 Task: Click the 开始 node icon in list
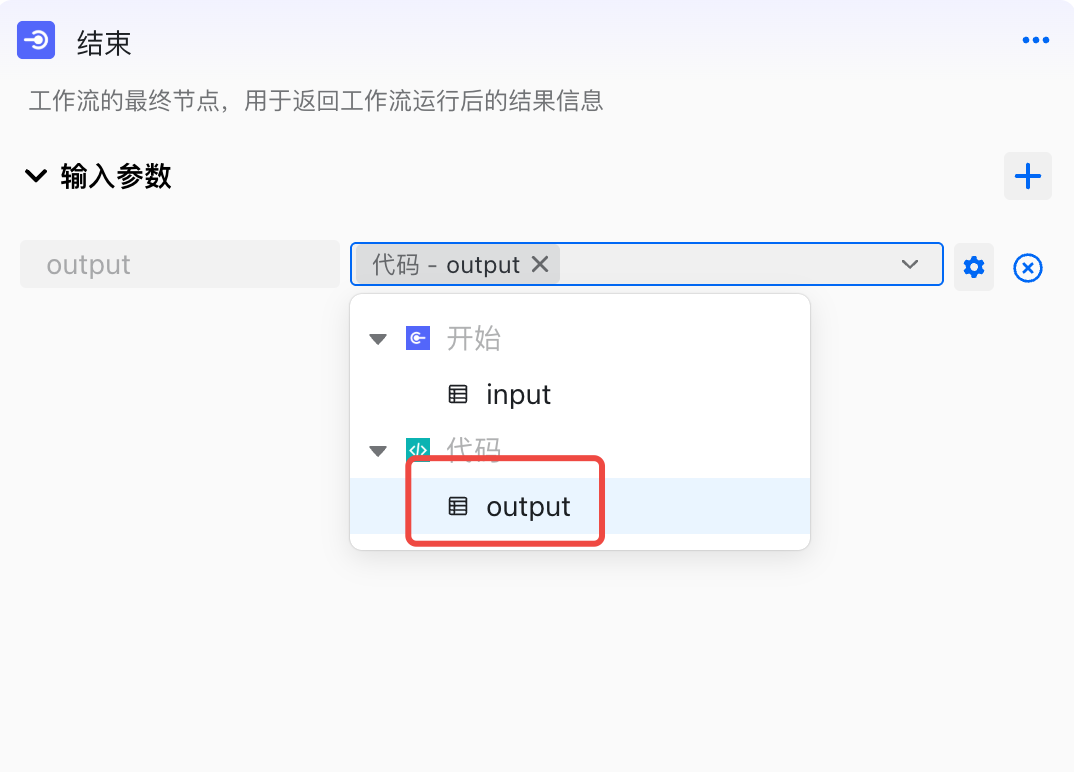[418, 338]
